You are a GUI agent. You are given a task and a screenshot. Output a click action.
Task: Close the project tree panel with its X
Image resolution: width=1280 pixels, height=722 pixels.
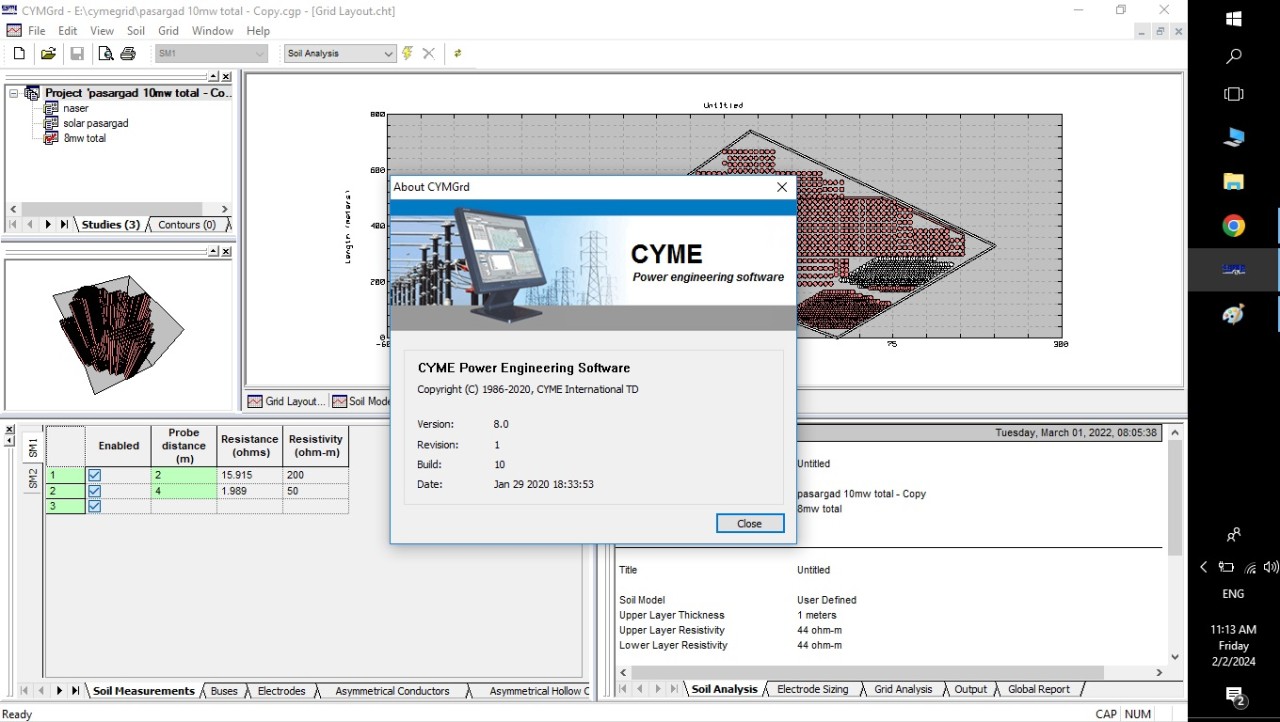(x=226, y=77)
